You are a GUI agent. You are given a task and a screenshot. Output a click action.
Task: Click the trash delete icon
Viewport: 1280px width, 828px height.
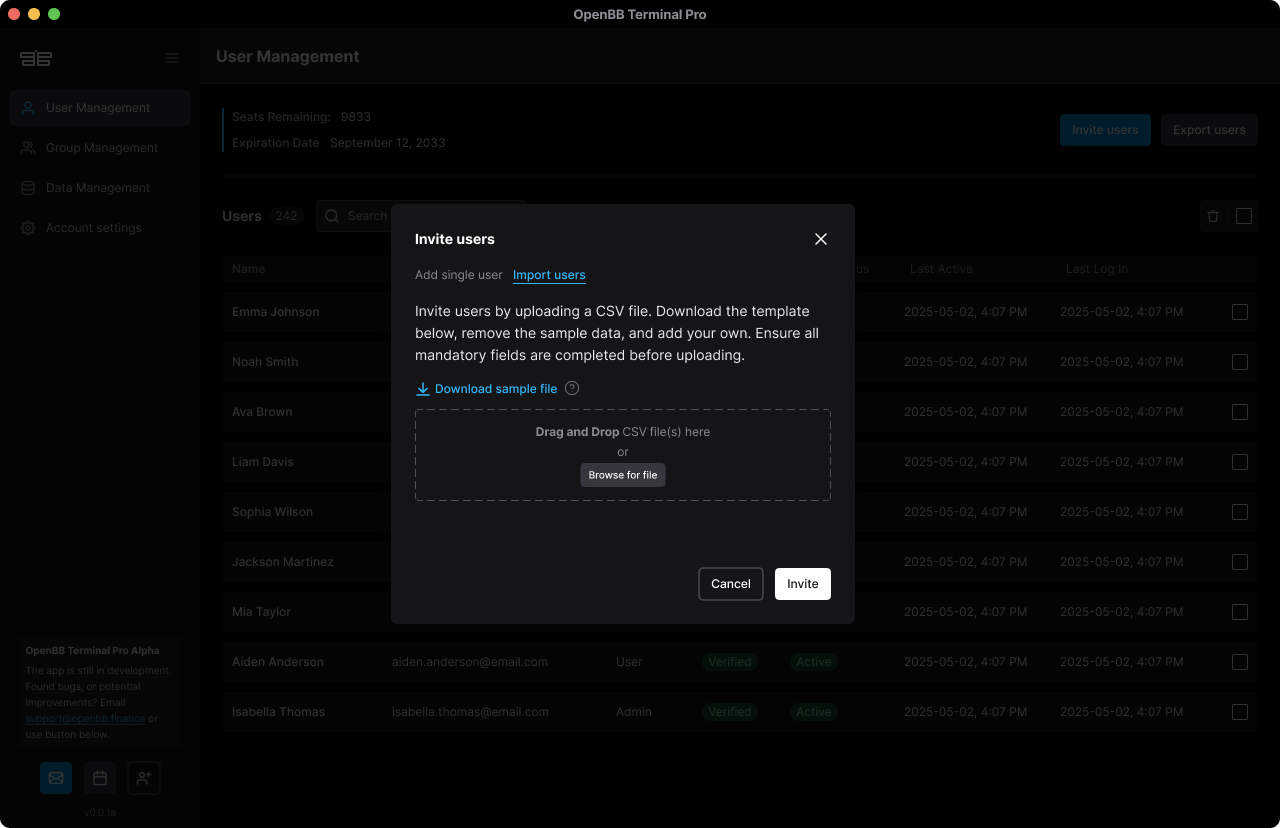pos(1213,216)
